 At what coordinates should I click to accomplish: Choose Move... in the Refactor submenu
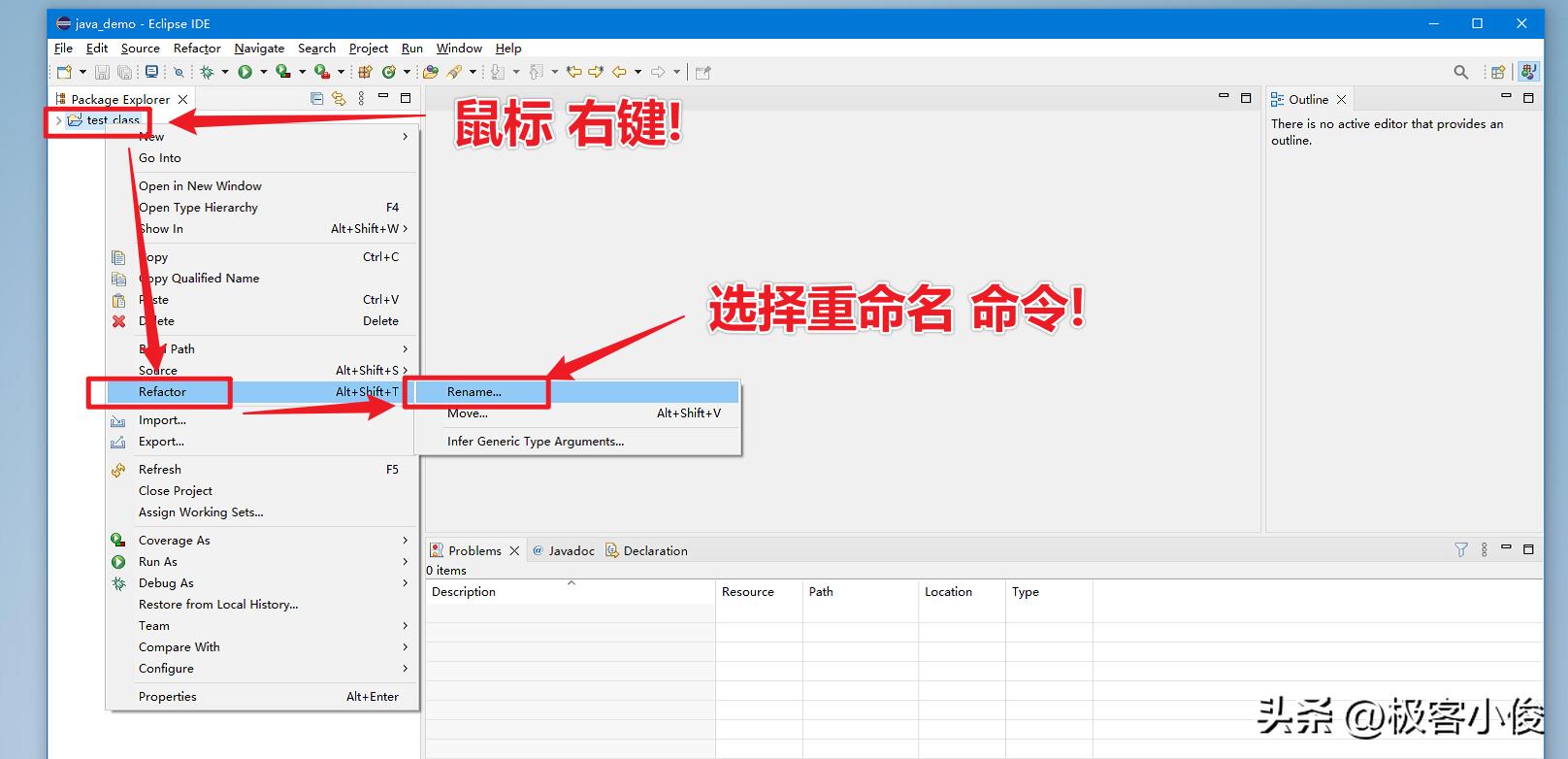click(576, 413)
